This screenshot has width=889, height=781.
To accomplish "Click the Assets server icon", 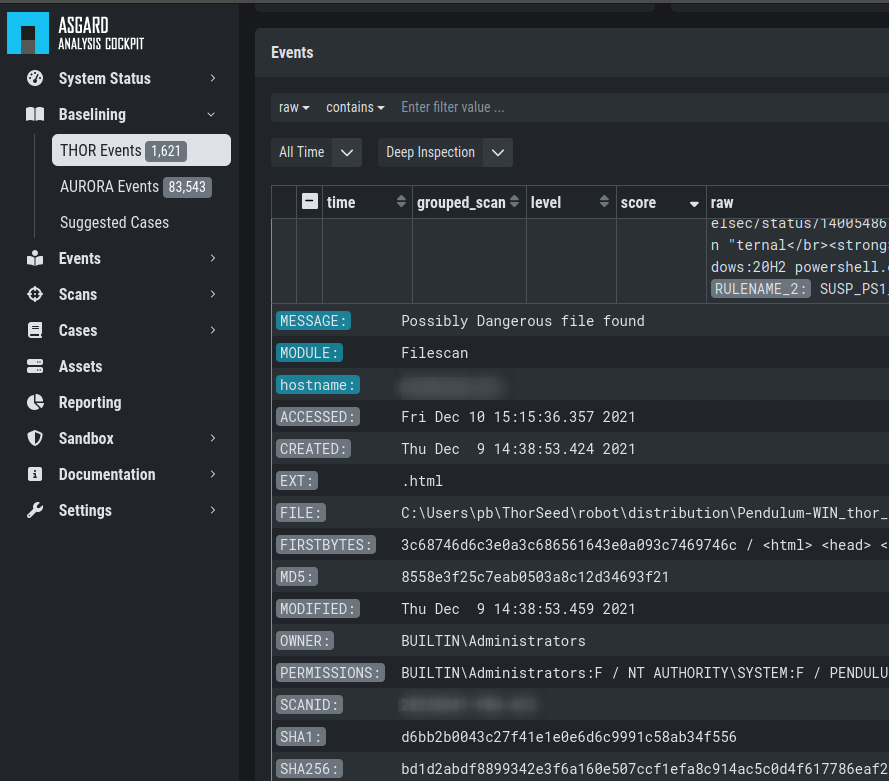I will (35, 366).
